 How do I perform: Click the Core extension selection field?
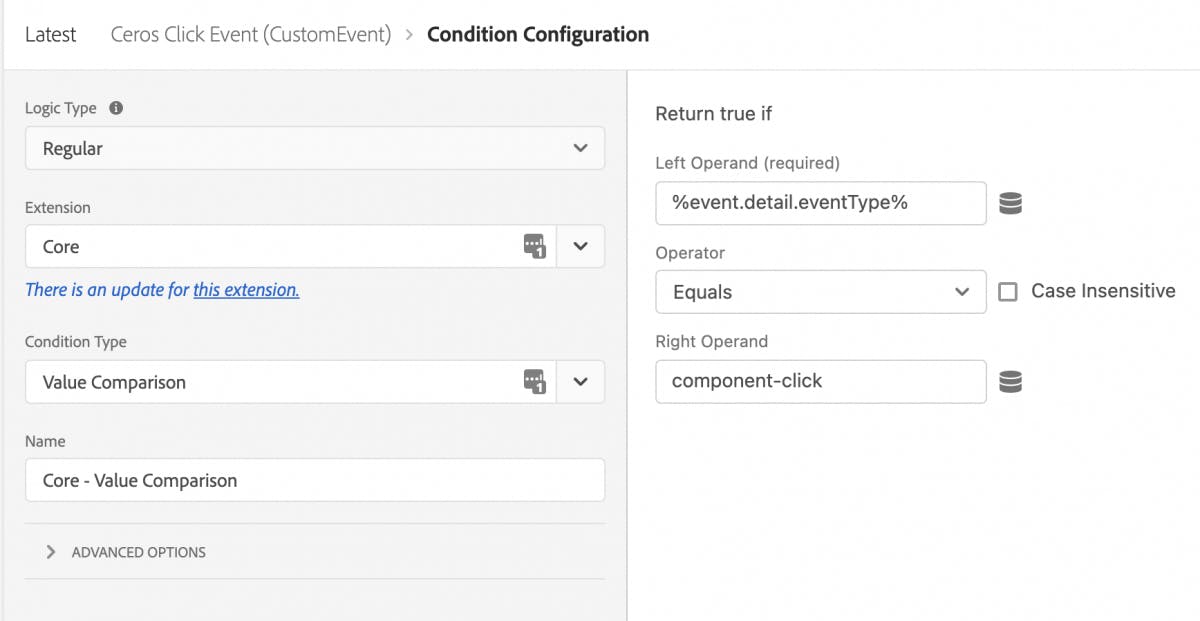point(270,246)
